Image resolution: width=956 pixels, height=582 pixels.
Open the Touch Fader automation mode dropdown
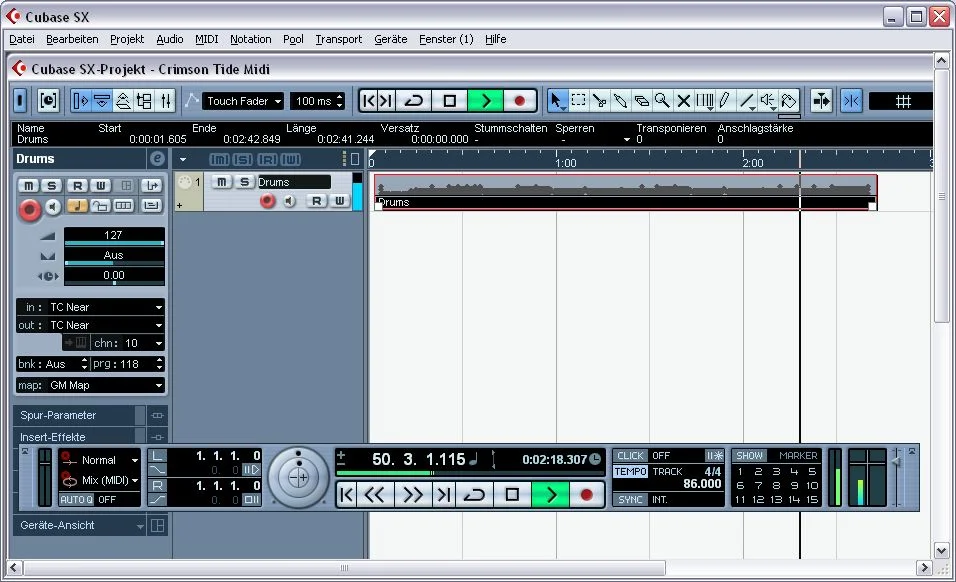click(244, 101)
